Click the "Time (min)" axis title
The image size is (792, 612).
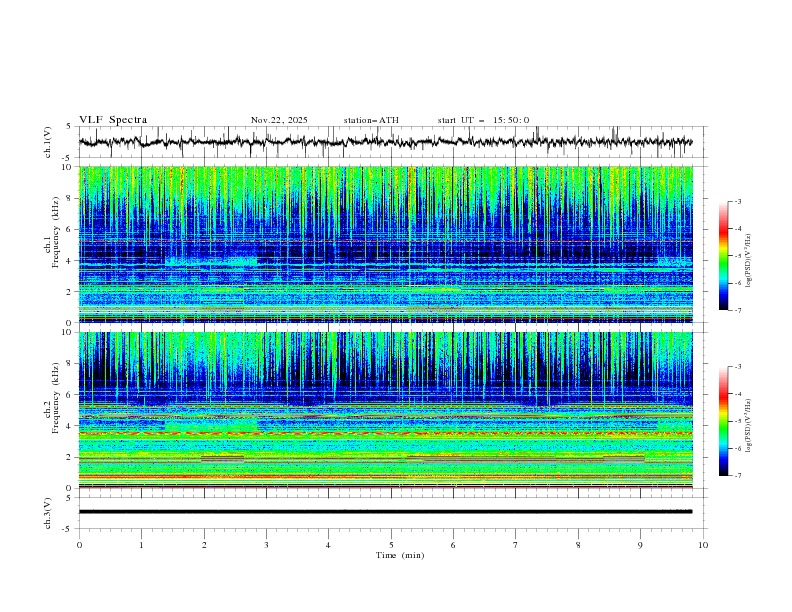tap(400, 555)
